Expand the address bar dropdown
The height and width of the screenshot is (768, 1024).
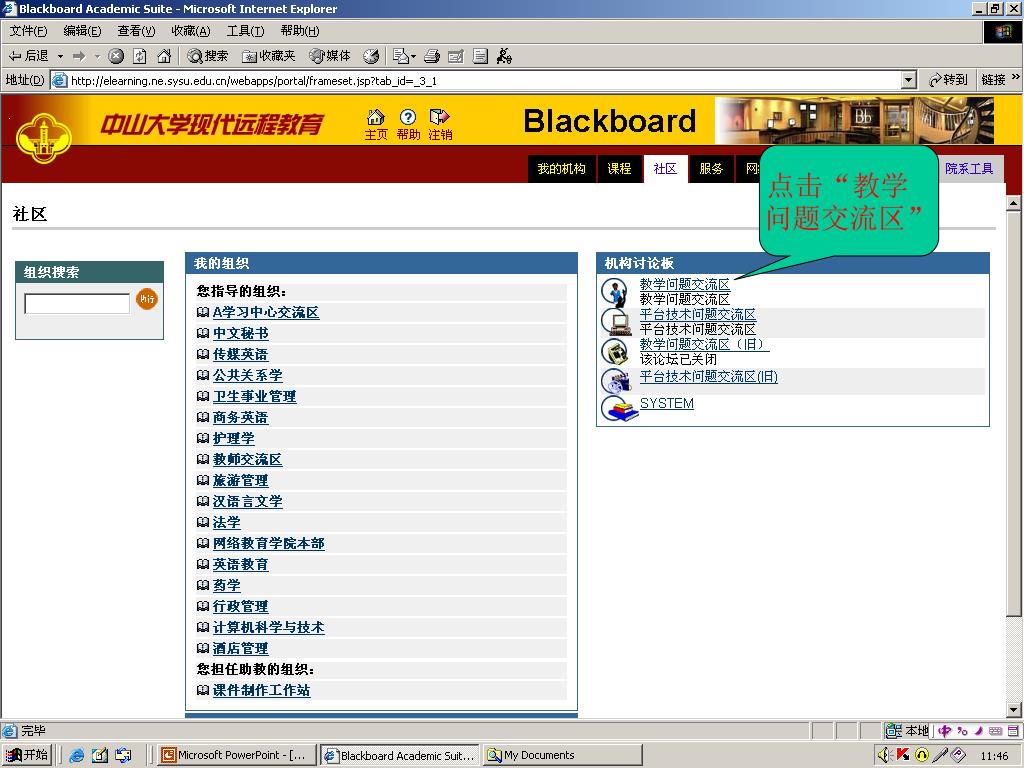pyautogui.click(x=908, y=80)
